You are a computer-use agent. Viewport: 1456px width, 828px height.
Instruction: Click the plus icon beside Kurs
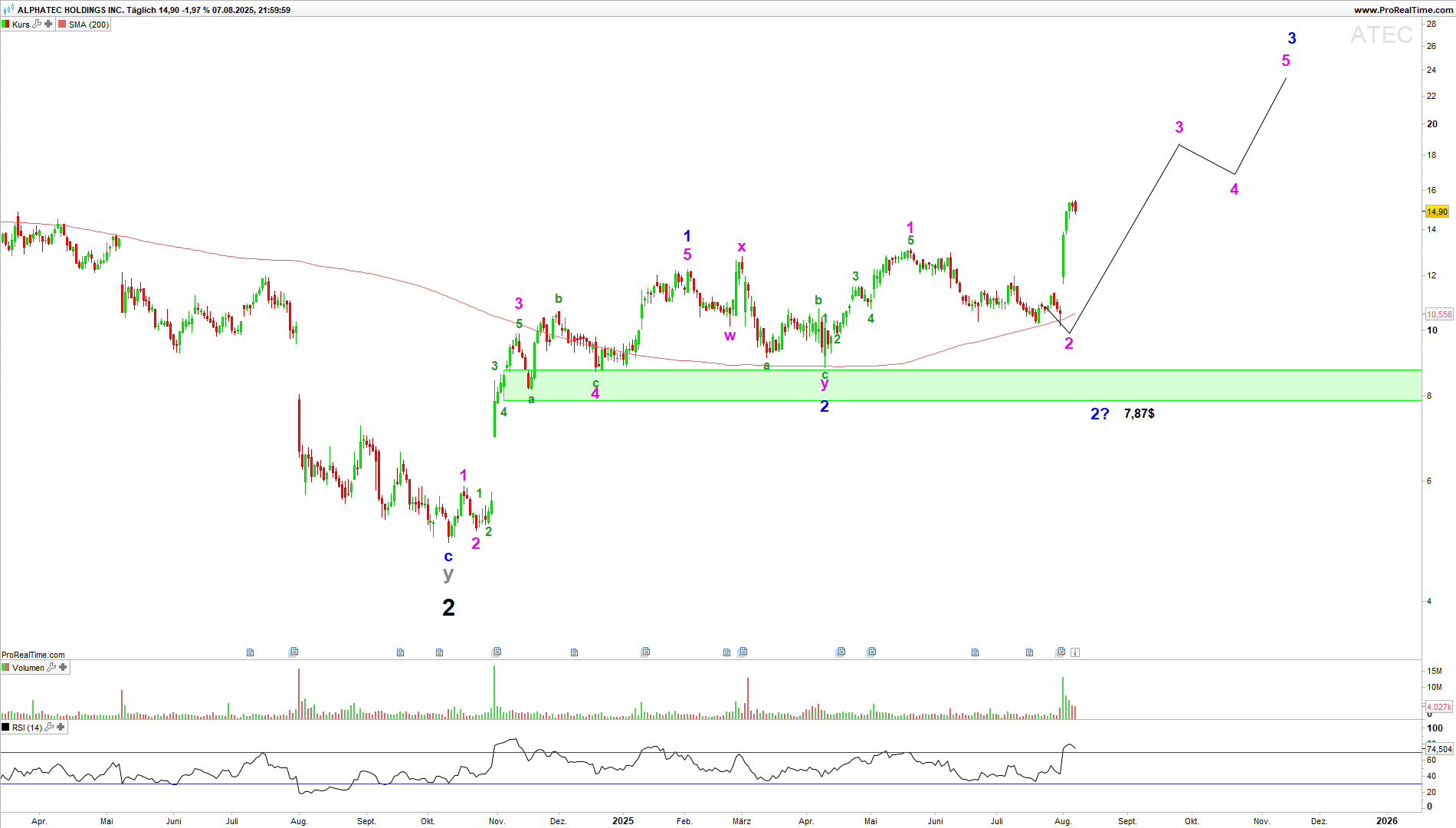point(48,25)
